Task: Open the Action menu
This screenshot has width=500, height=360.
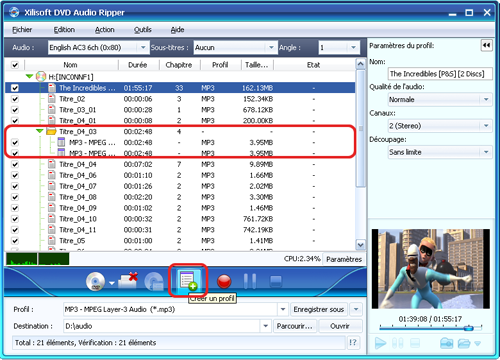Action: pos(105,30)
